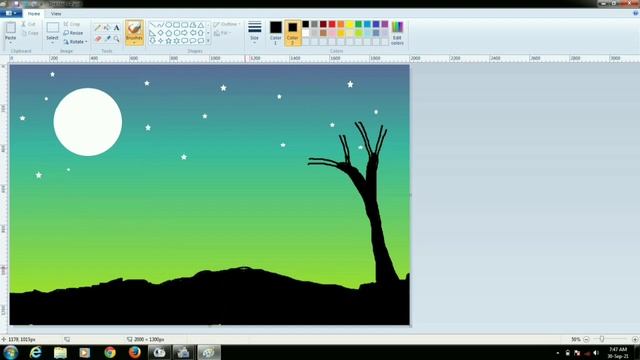Click the volume speaker tray icon
640x360 pixels.
point(596,353)
